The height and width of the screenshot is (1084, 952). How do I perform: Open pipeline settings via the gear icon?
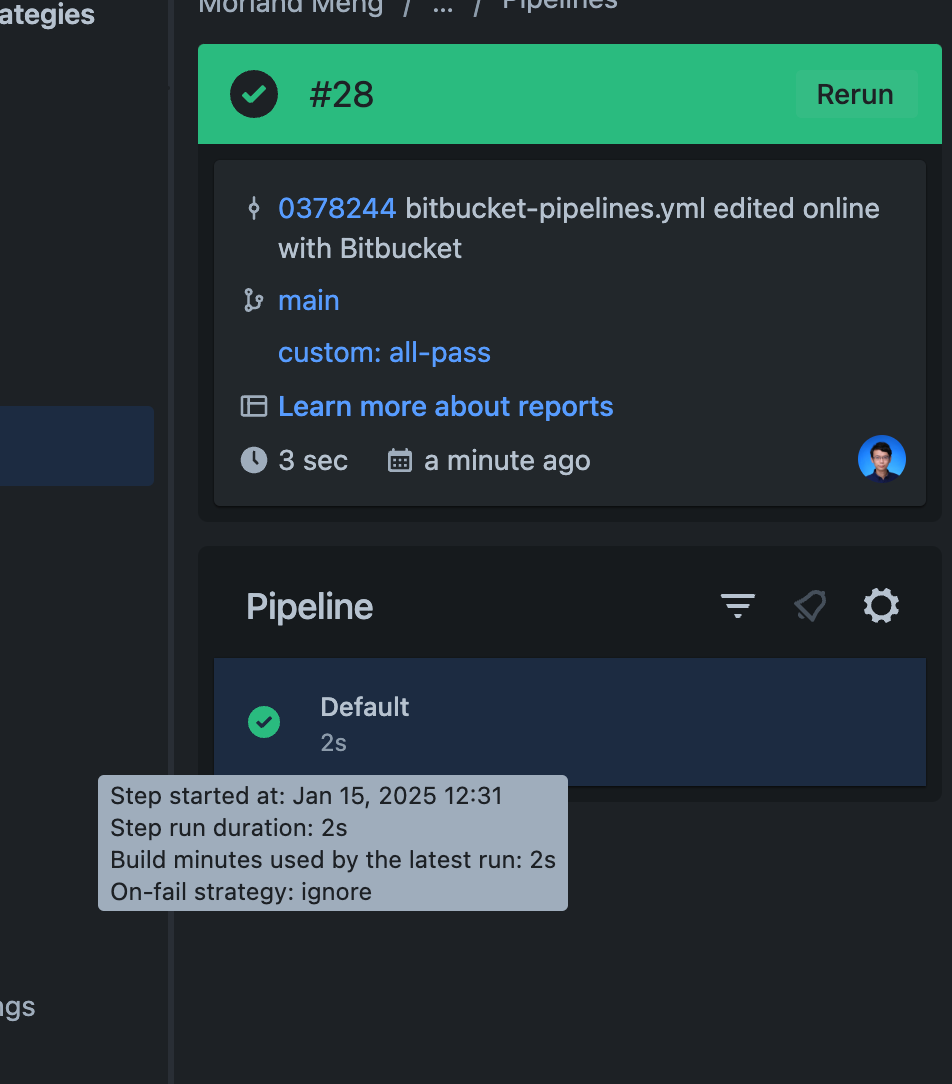coord(881,605)
